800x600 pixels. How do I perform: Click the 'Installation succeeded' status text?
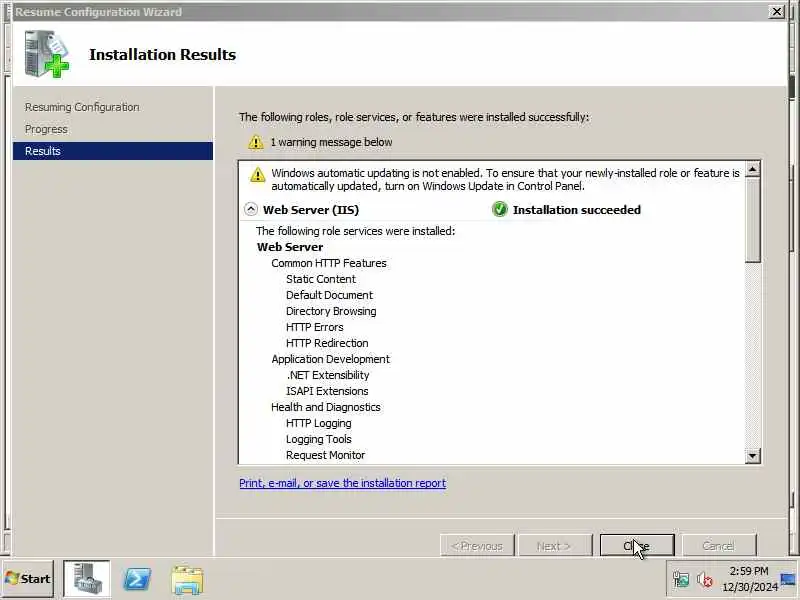click(577, 210)
